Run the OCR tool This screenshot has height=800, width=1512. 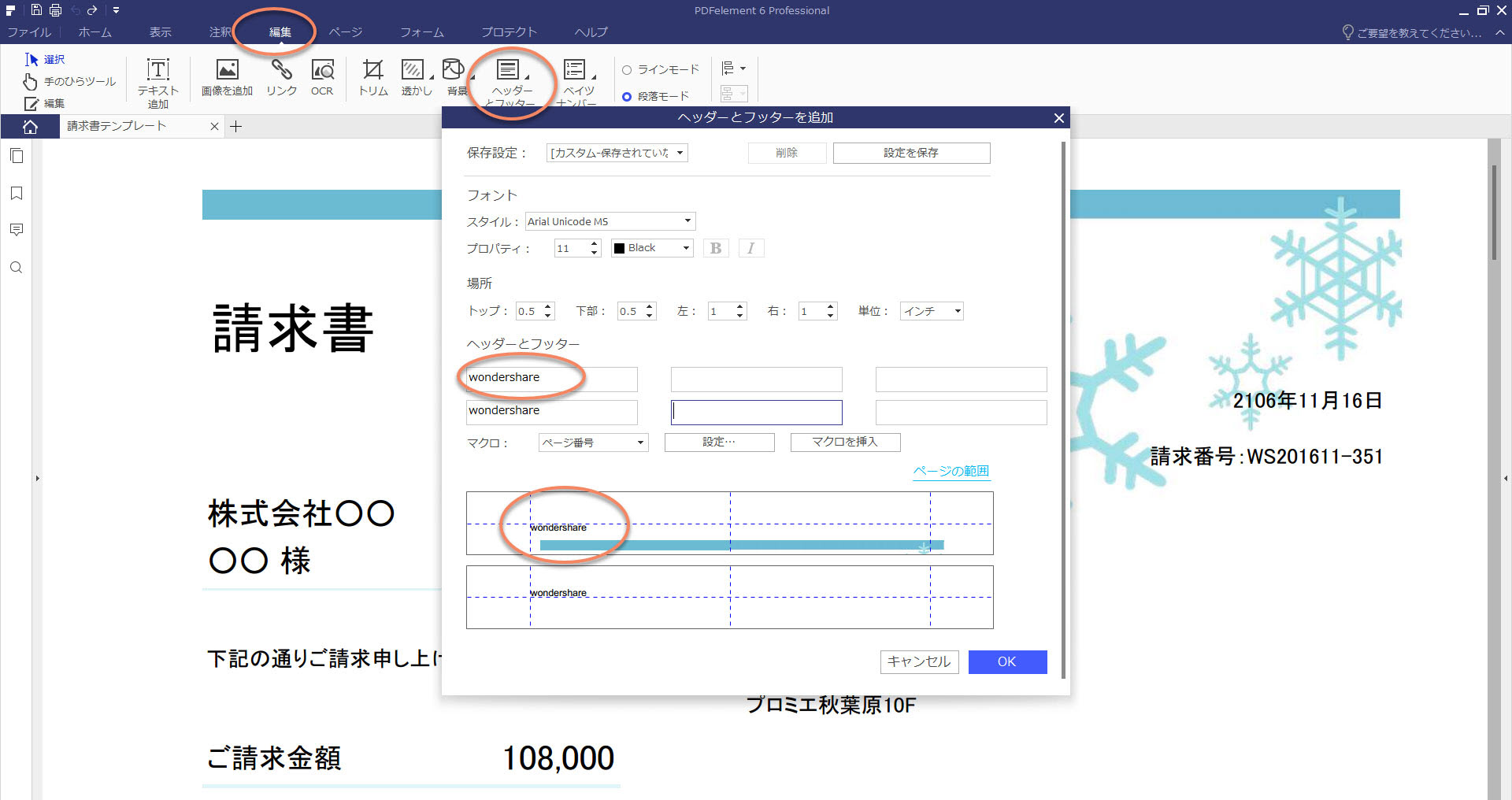(322, 77)
